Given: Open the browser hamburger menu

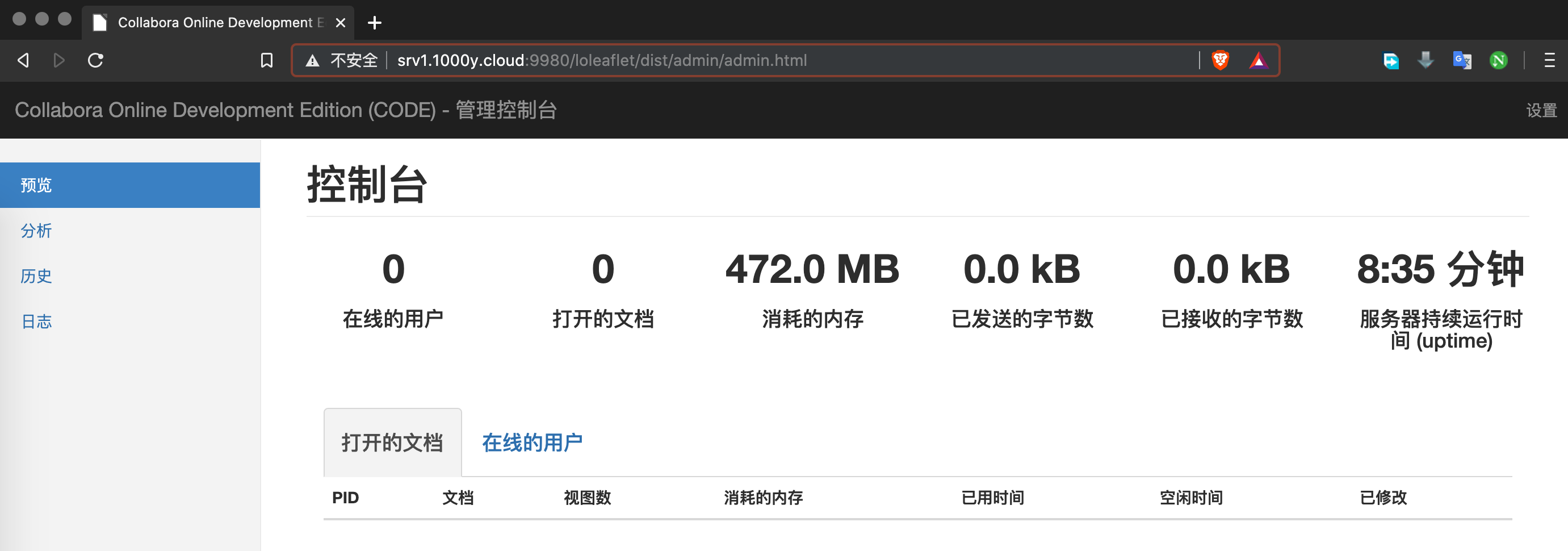Looking at the screenshot, I should pyautogui.click(x=1549, y=60).
